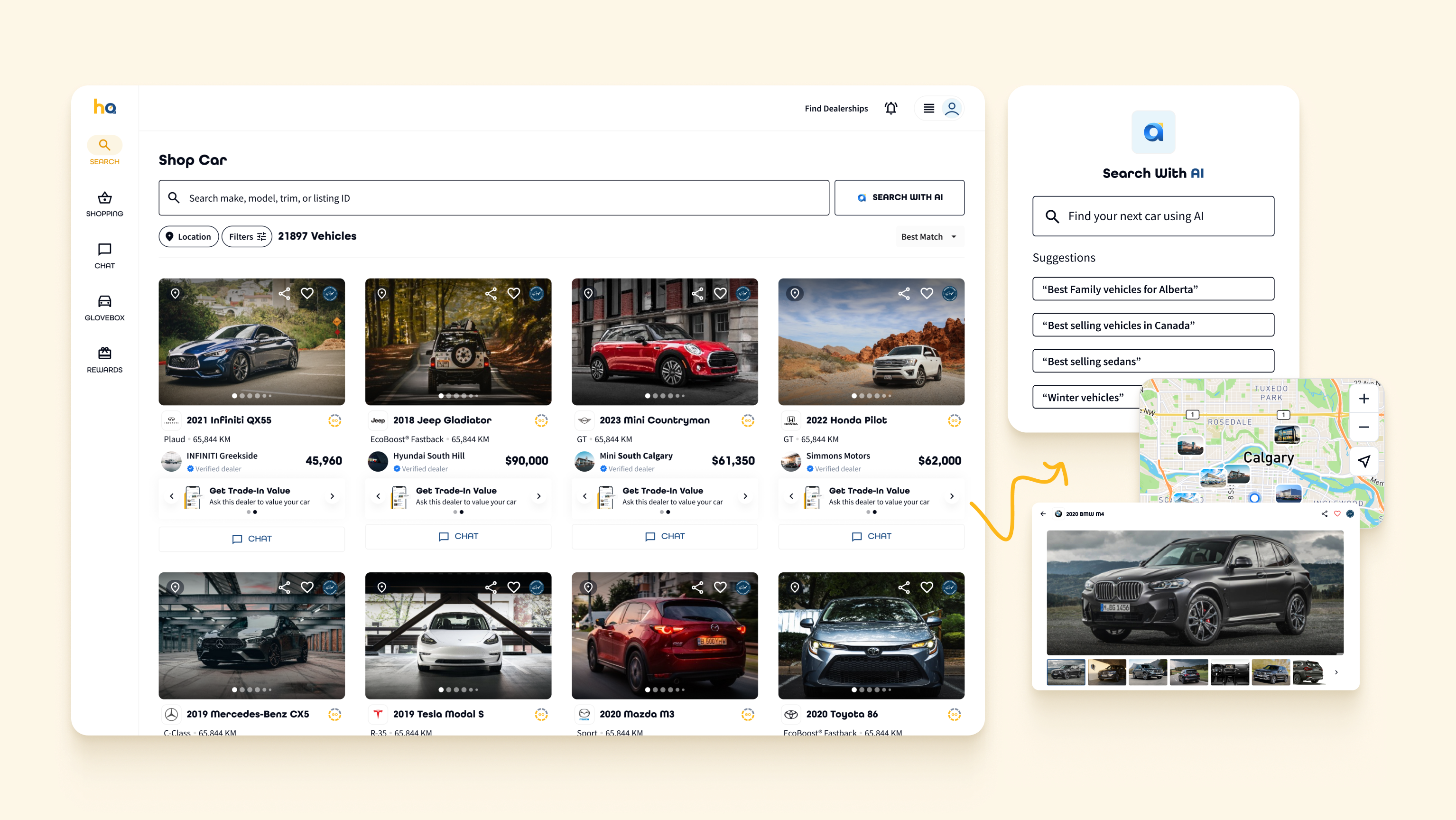Toggle the red heart on the 2020 BMW M4
Viewport: 1456px width, 820px height.
coord(1337,513)
